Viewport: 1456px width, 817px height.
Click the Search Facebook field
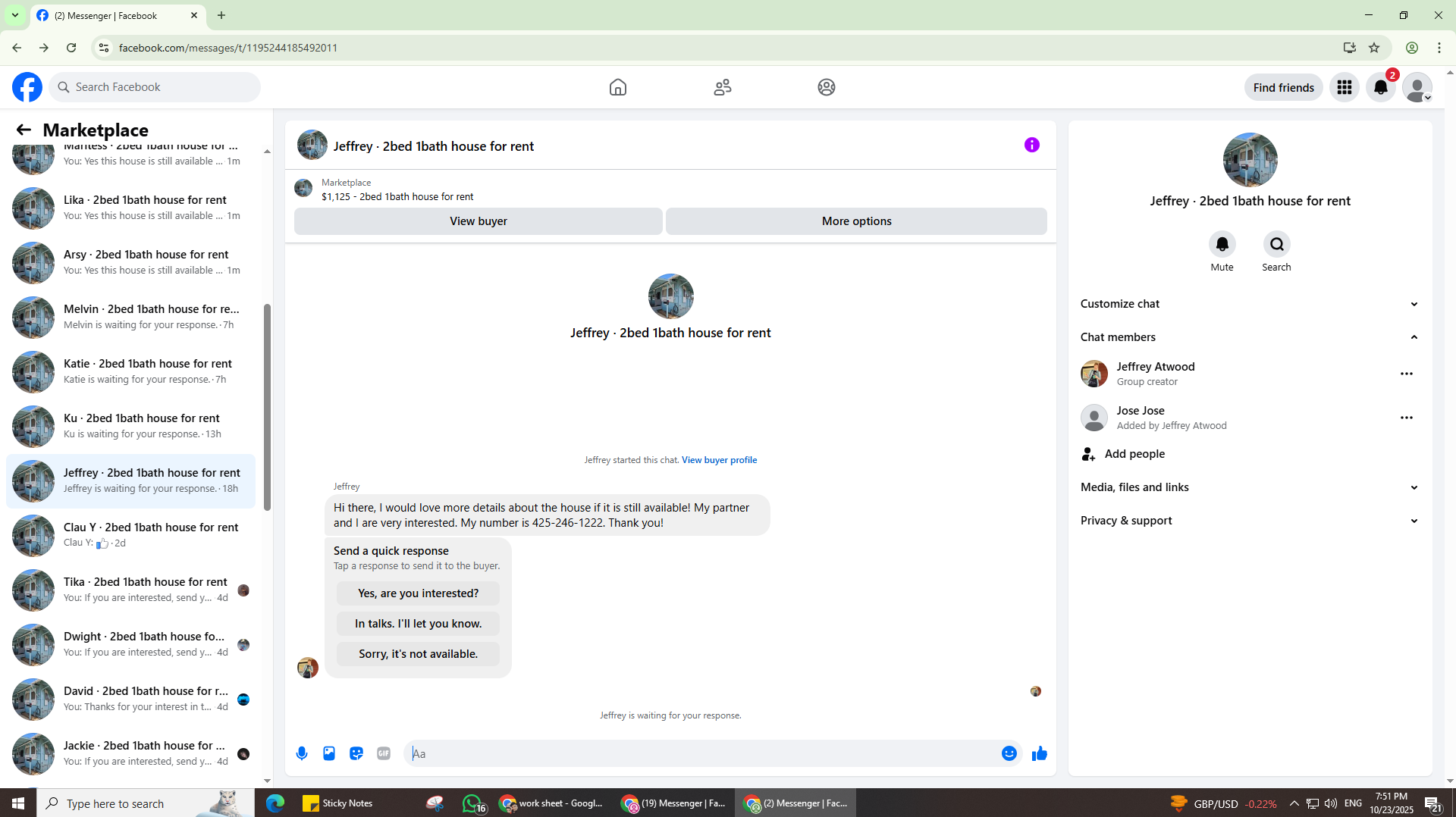coord(155,87)
